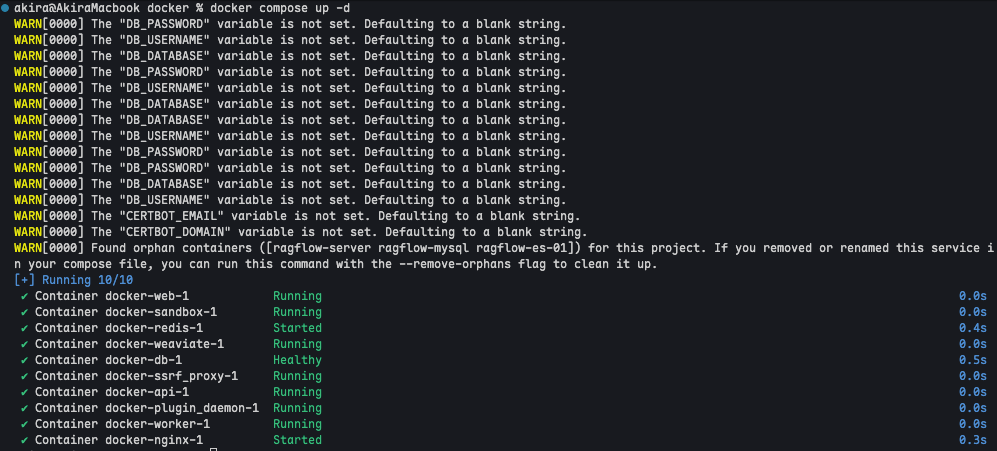Click the "Started" status for docker-redis-1
This screenshot has height=451, width=997.
(297, 328)
